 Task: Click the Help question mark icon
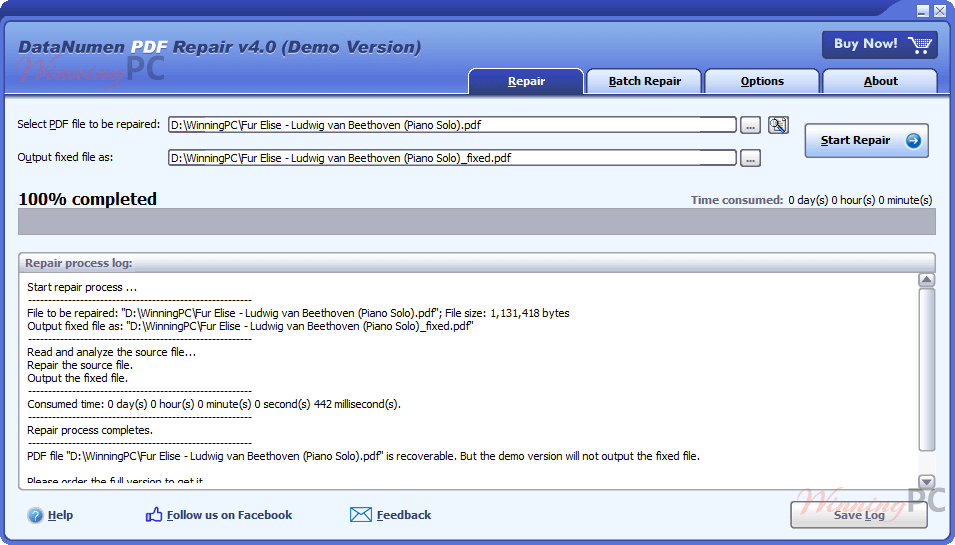35,515
